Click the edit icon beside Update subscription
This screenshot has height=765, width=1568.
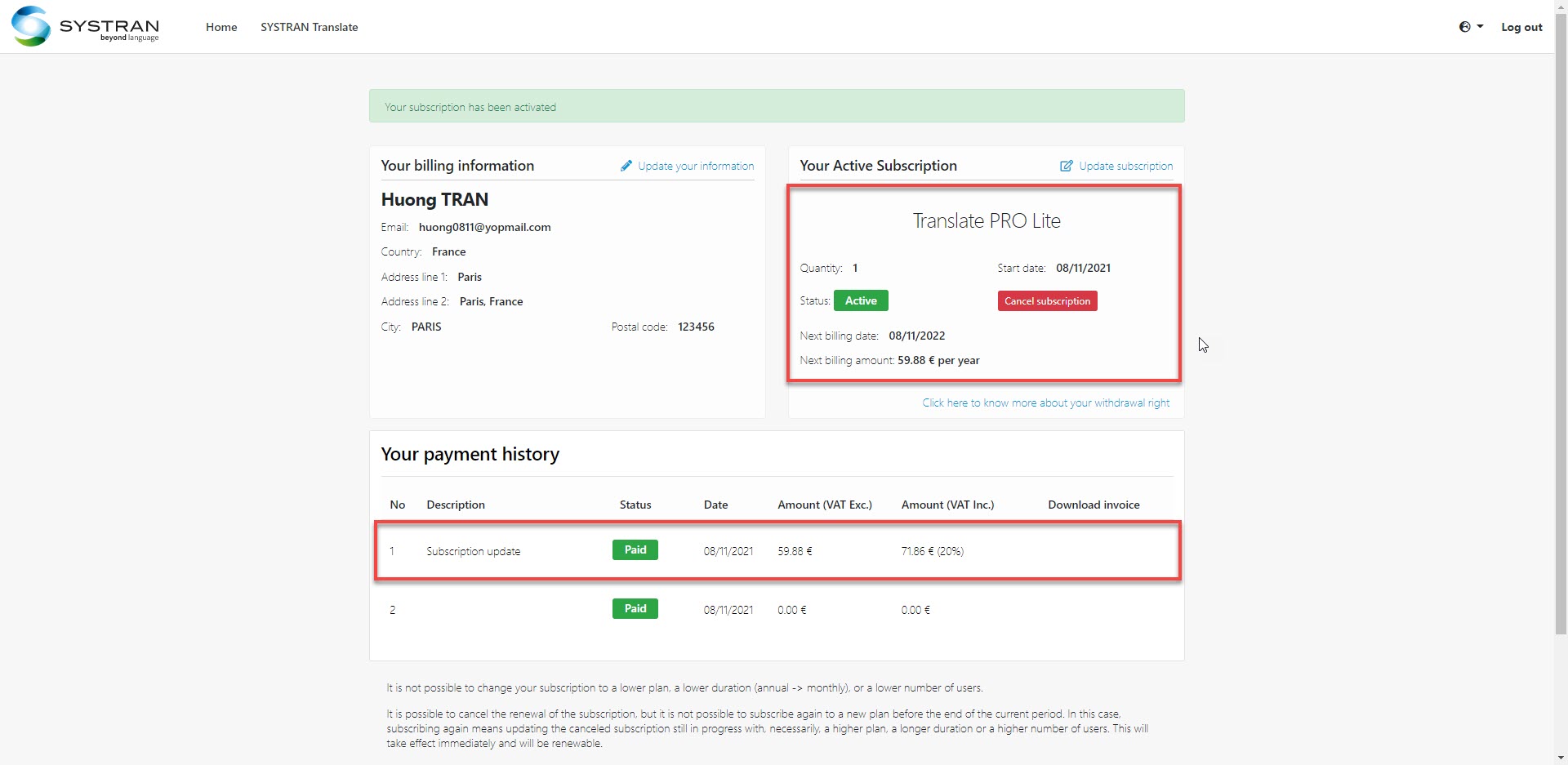pyautogui.click(x=1067, y=166)
